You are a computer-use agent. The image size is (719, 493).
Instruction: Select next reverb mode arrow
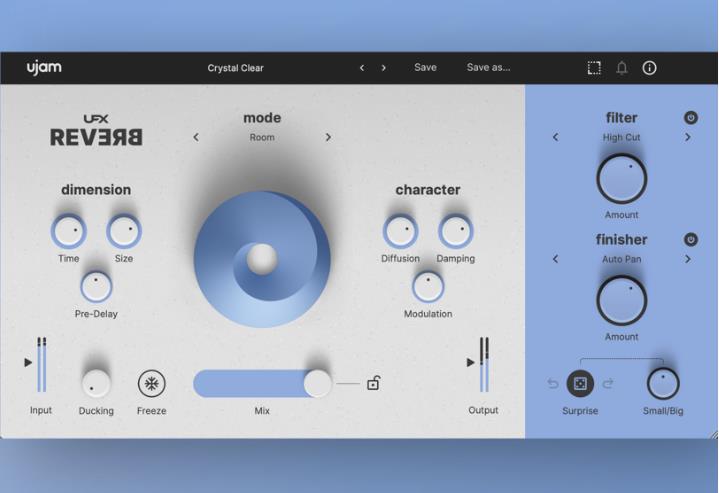click(x=328, y=137)
